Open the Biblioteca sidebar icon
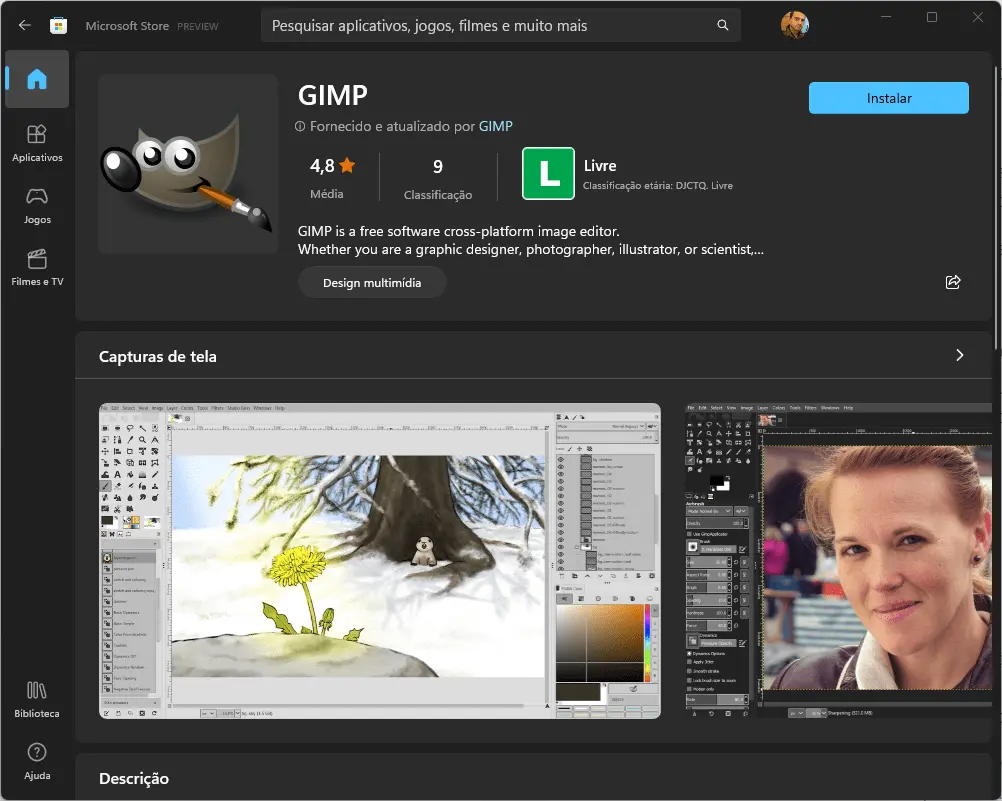 37,699
